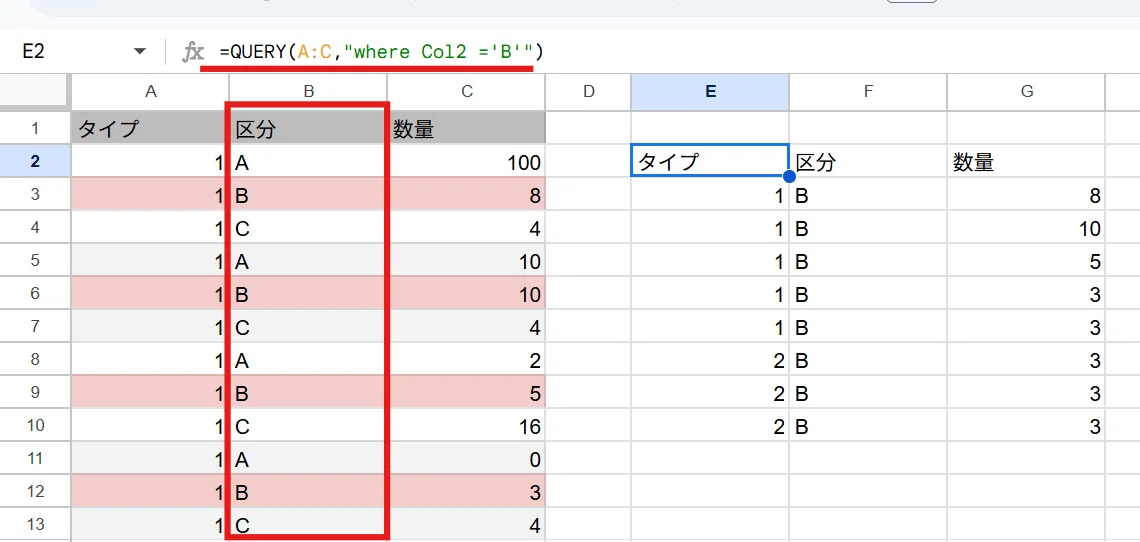Click the 'B' cell in row 3 of column B

coord(309,194)
